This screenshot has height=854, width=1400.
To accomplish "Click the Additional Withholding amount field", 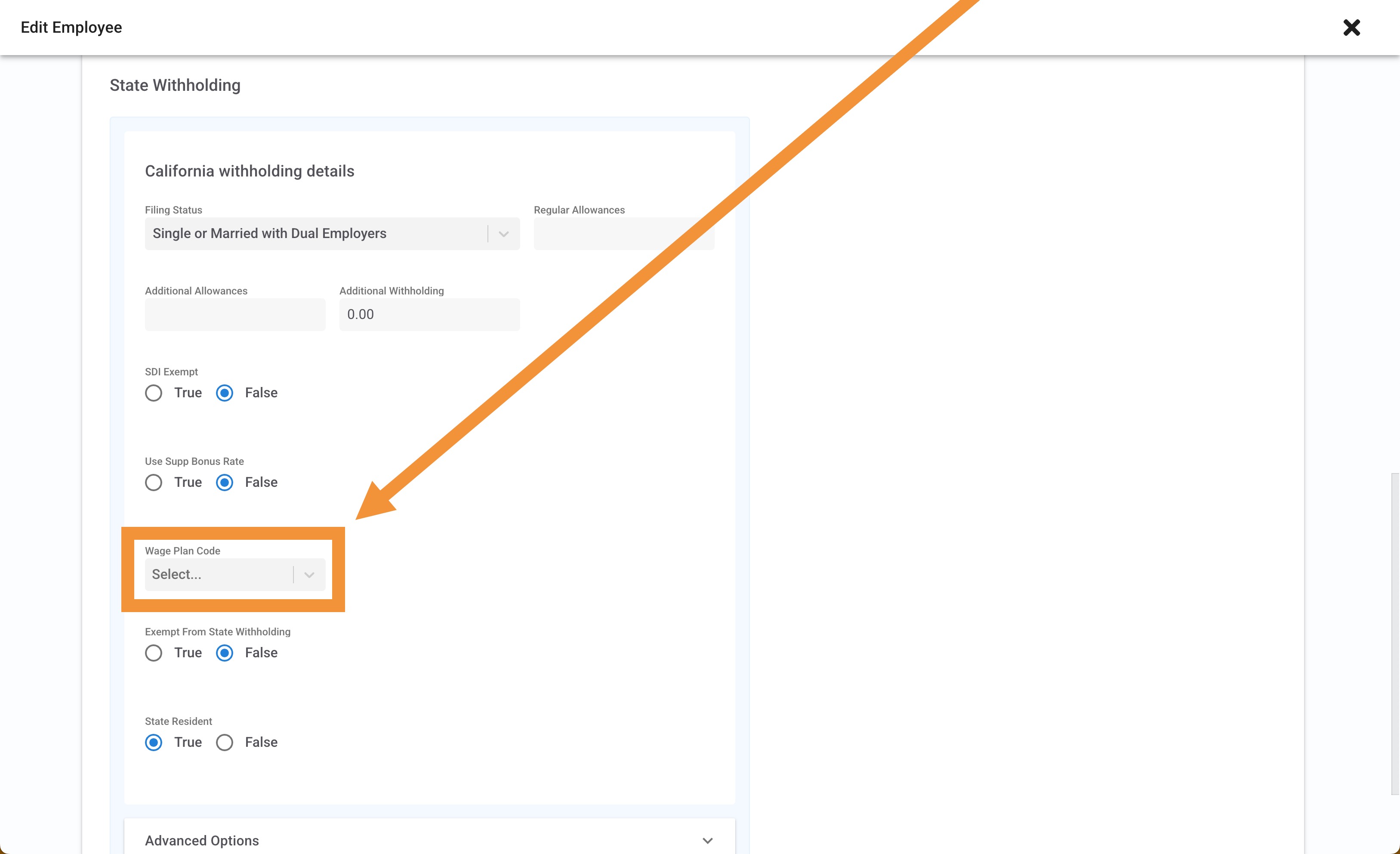I will pos(429,314).
